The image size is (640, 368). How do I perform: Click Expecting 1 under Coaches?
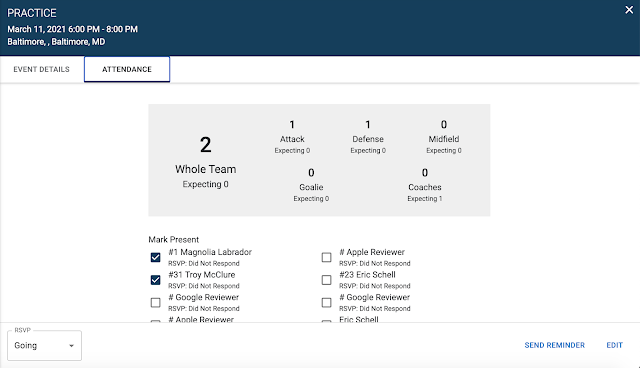424,199
